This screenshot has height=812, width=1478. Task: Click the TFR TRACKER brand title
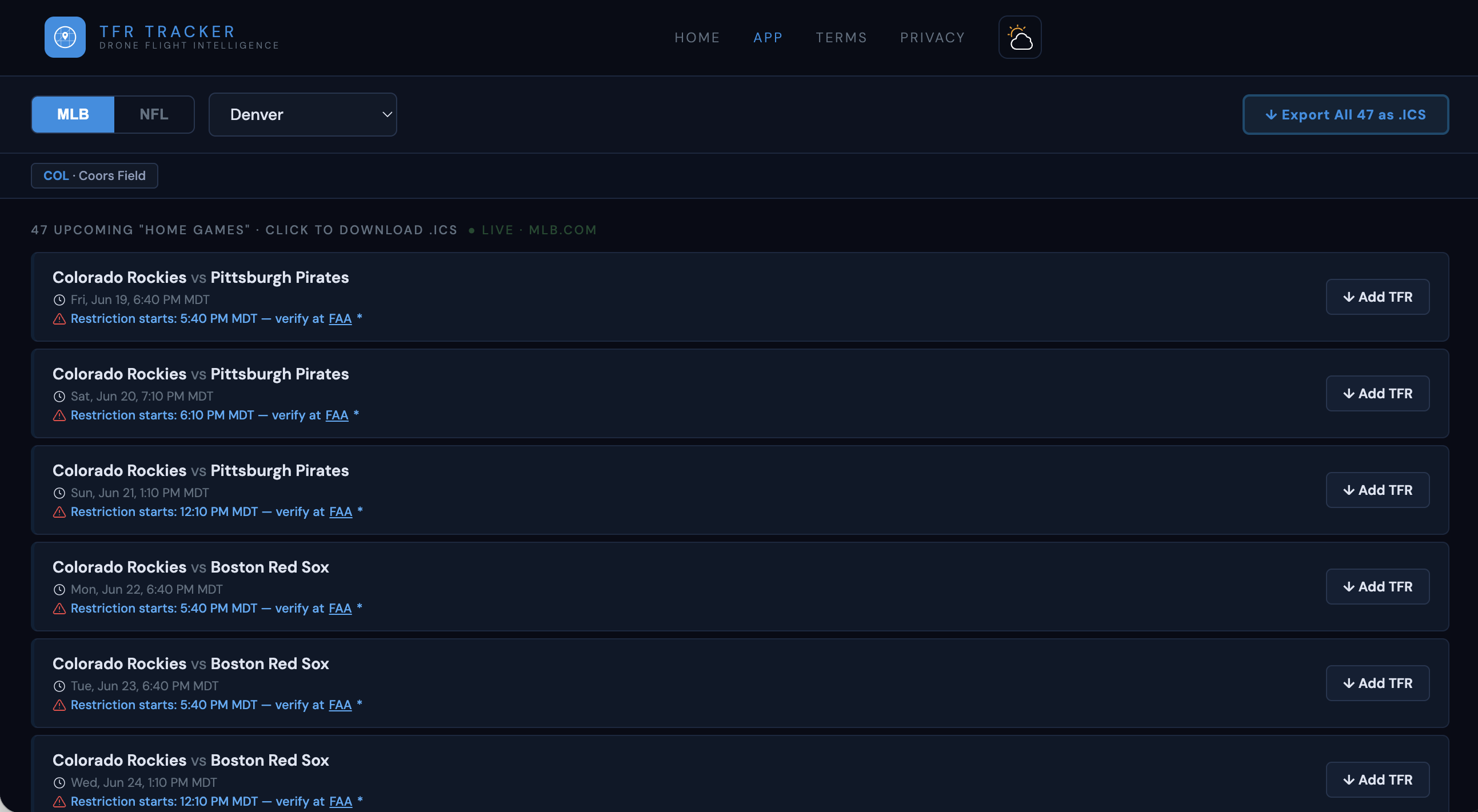tap(167, 31)
